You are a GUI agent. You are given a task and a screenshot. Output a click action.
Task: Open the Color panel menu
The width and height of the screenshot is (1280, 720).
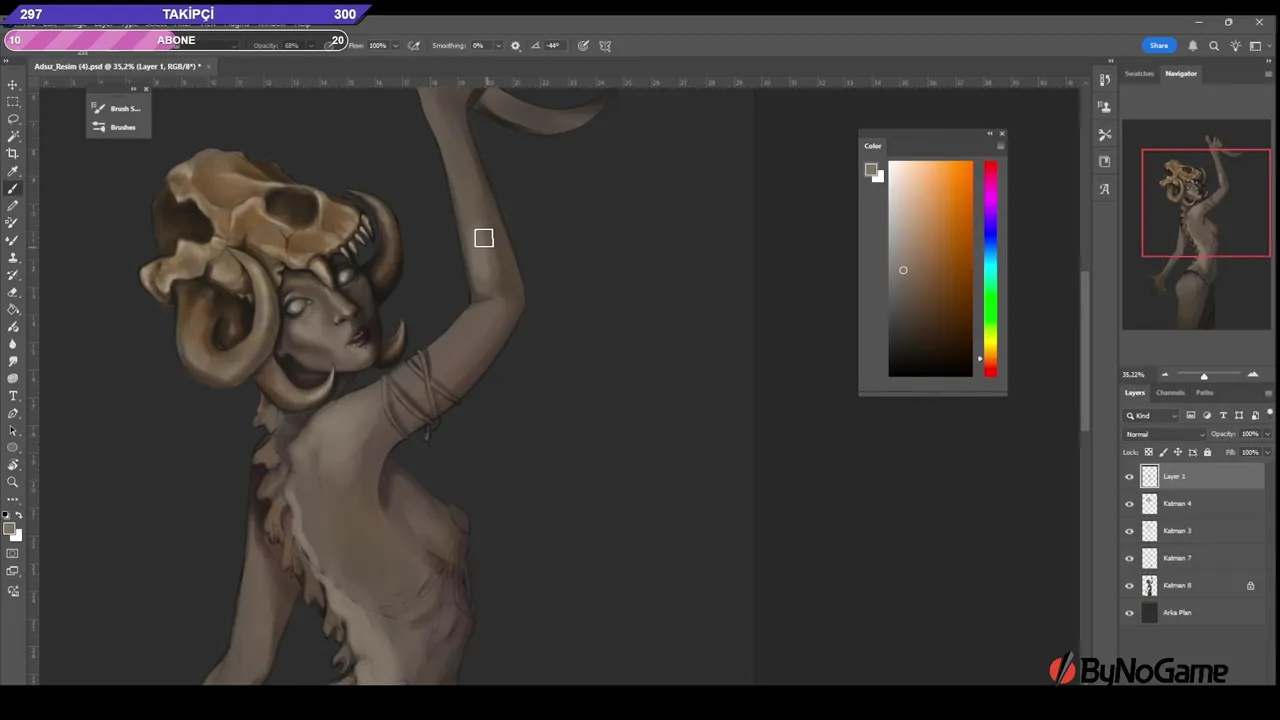point(1000,146)
